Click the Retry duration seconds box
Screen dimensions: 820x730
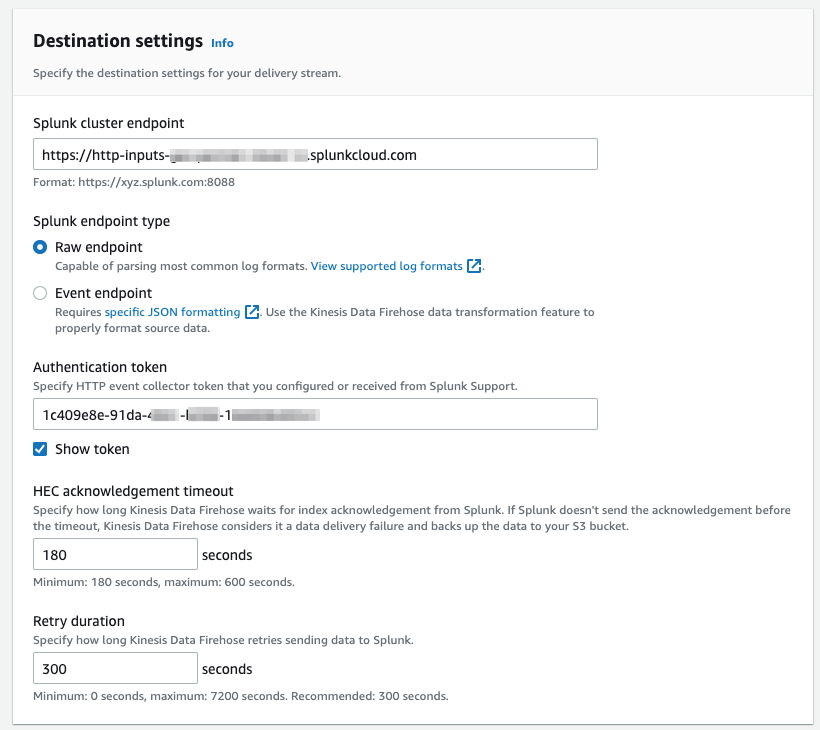[115, 669]
